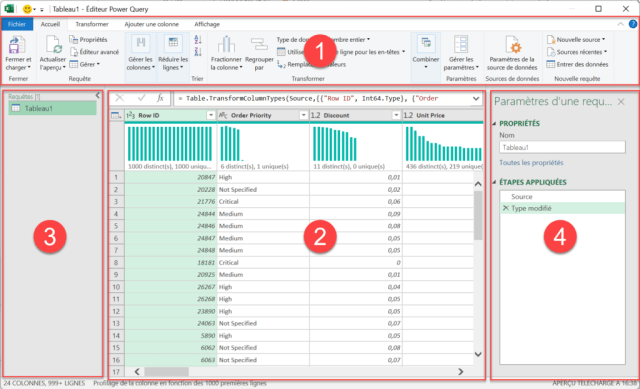Open the Fichier tab
The image size is (640, 389).
tap(17, 24)
